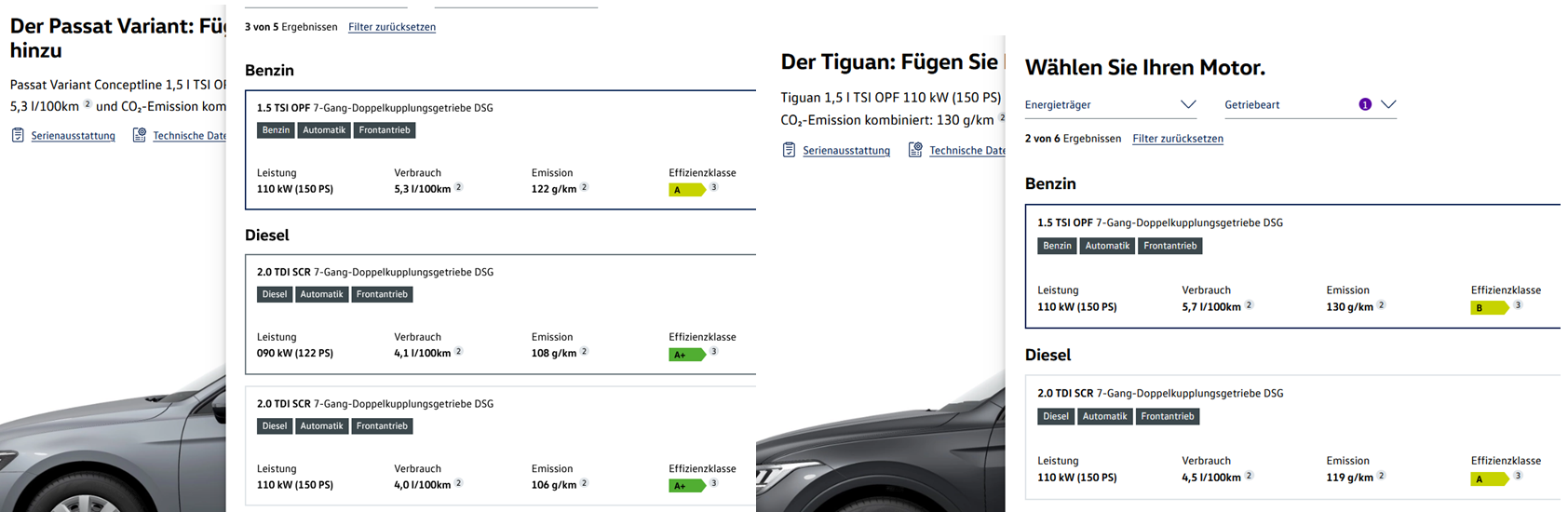The height and width of the screenshot is (512, 1568).
Task: Click the Technische Daten icon in Passat panel
Action: point(140,136)
